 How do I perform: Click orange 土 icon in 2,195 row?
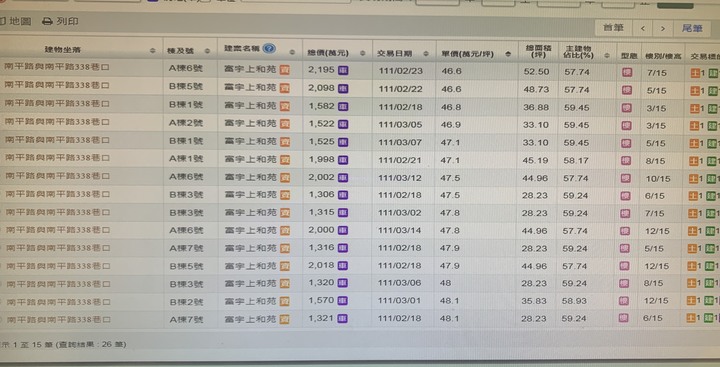pos(695,73)
